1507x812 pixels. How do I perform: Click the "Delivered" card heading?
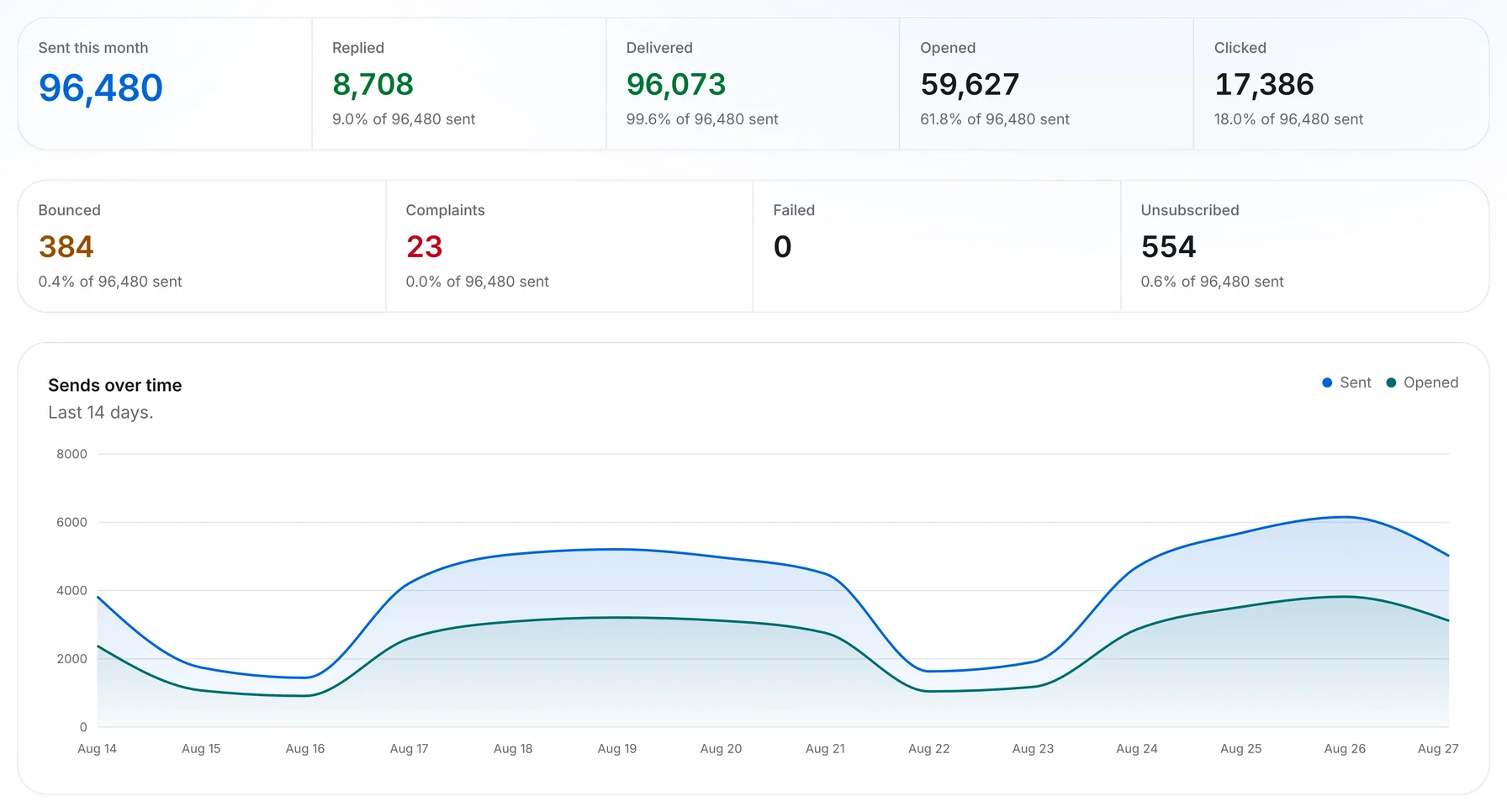coord(659,48)
